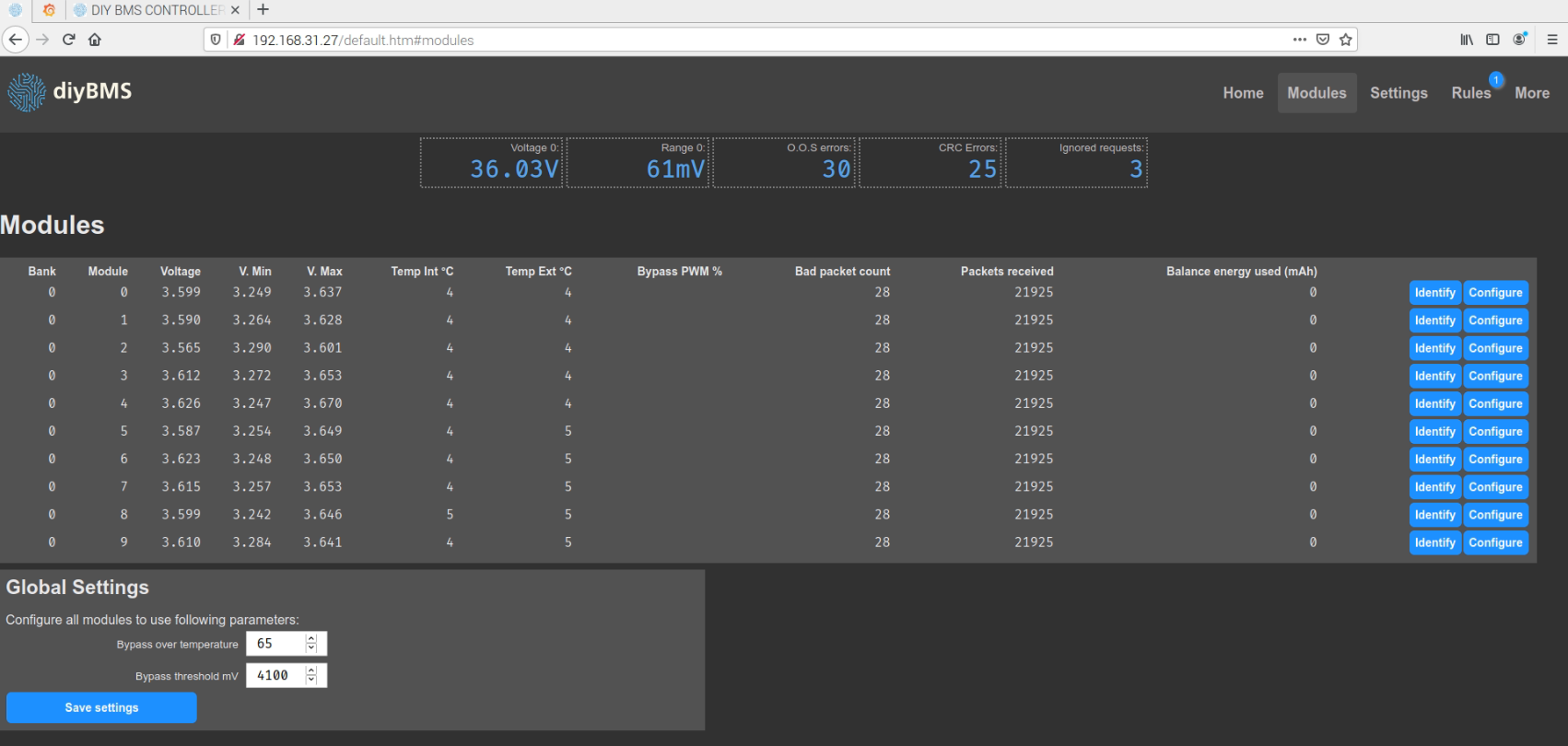This screenshot has height=746, width=1568.
Task: Click the CRC Errors value 25
Action: tap(983, 169)
